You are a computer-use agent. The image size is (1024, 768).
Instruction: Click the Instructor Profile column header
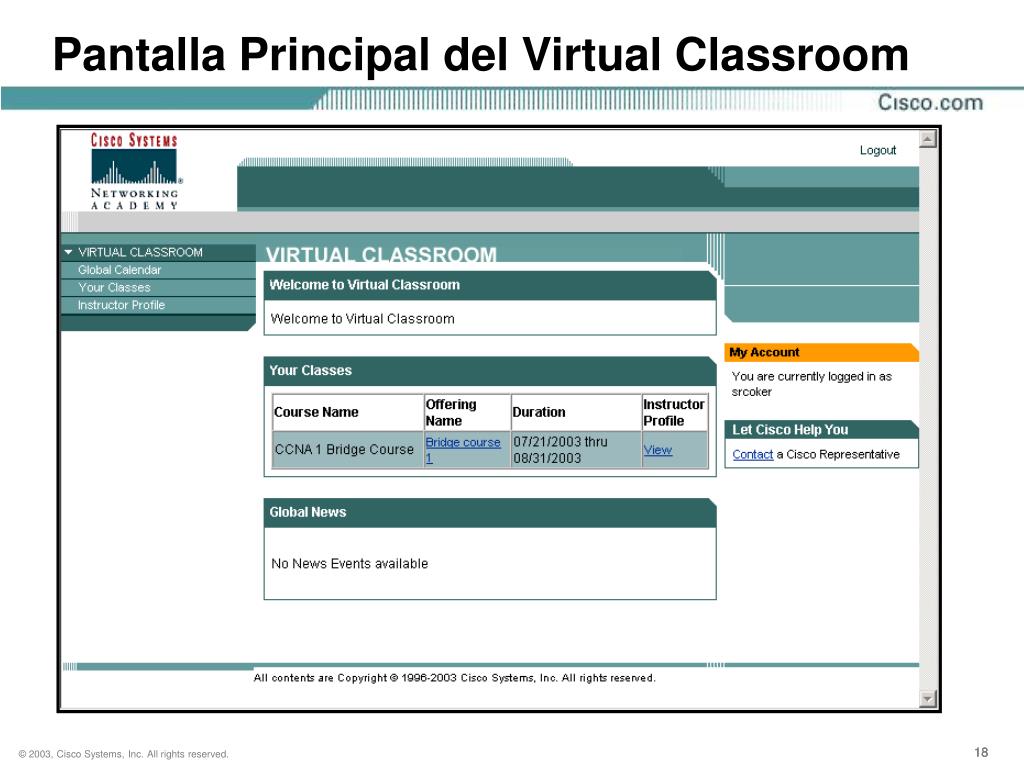click(675, 412)
